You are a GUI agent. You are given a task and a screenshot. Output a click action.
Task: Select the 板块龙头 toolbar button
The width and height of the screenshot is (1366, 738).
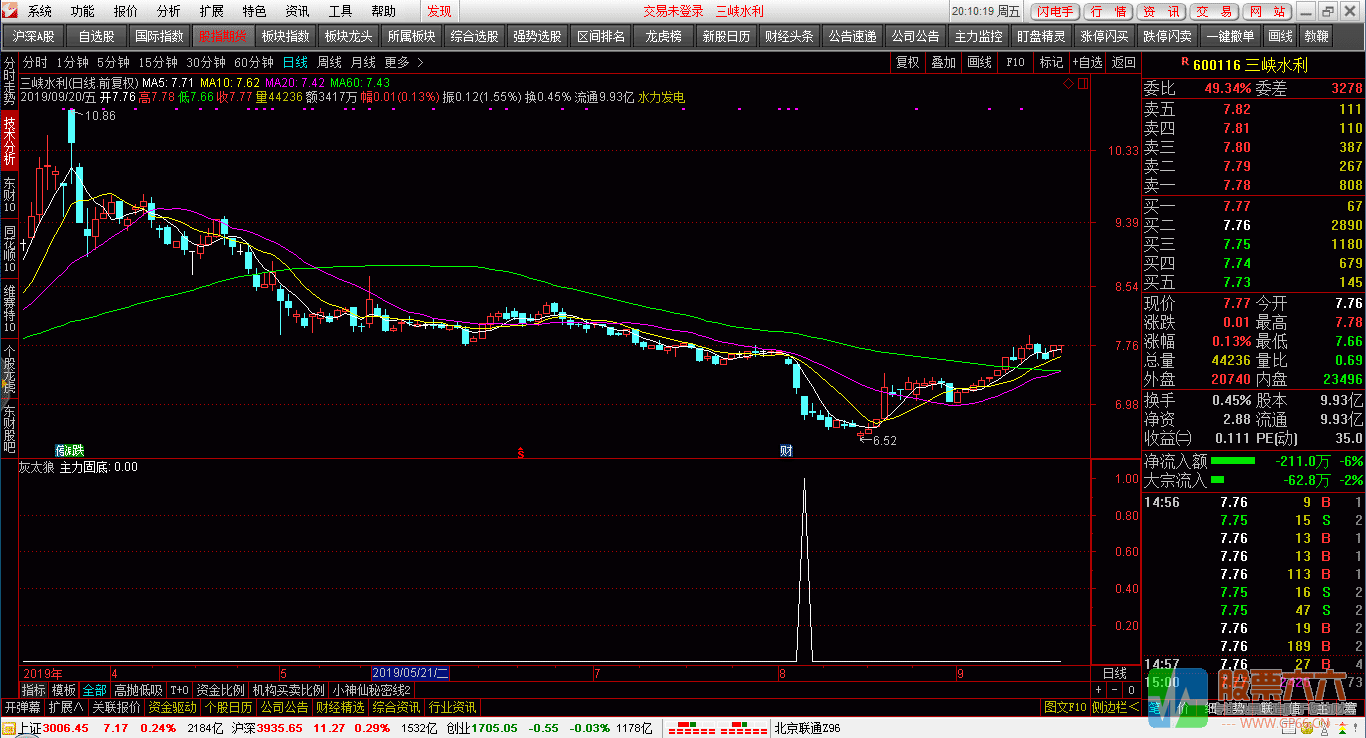(x=348, y=36)
